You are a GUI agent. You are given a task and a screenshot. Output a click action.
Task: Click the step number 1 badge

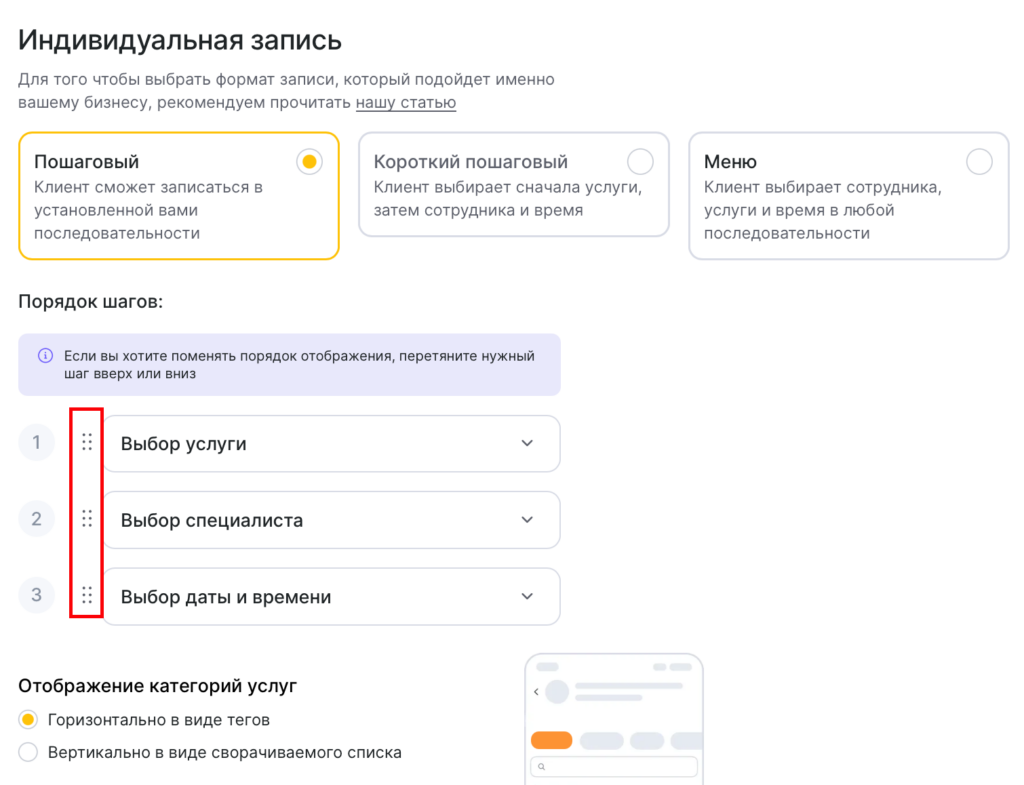pos(37,442)
